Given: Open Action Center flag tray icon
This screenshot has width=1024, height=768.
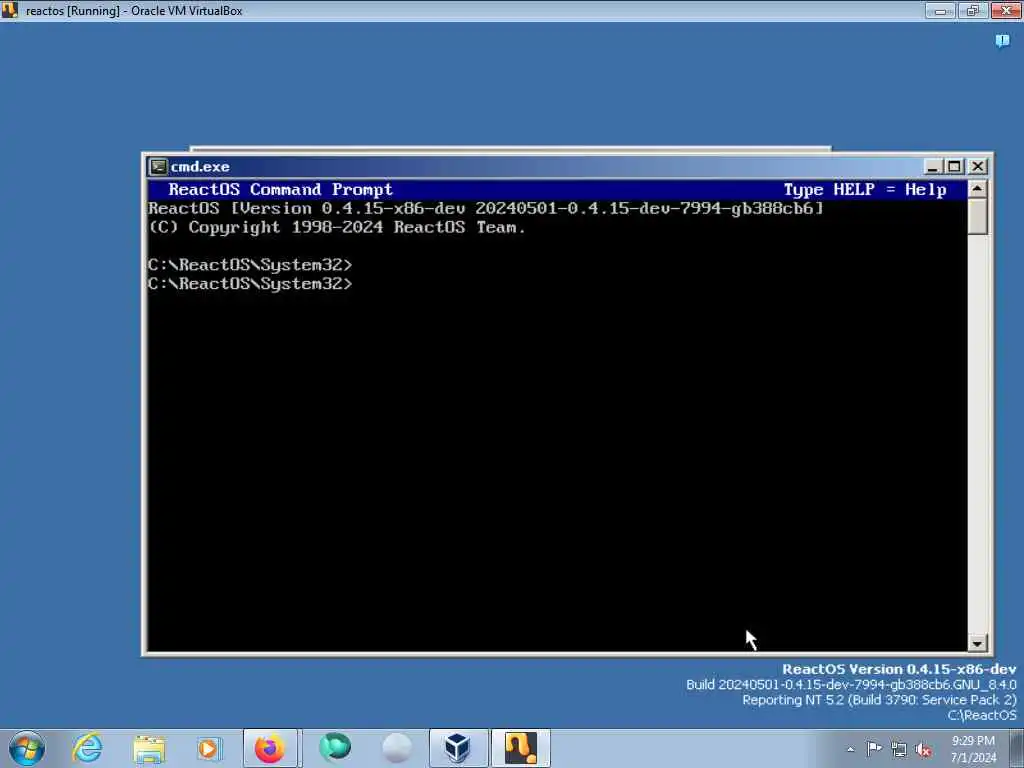Looking at the screenshot, I should (x=874, y=748).
